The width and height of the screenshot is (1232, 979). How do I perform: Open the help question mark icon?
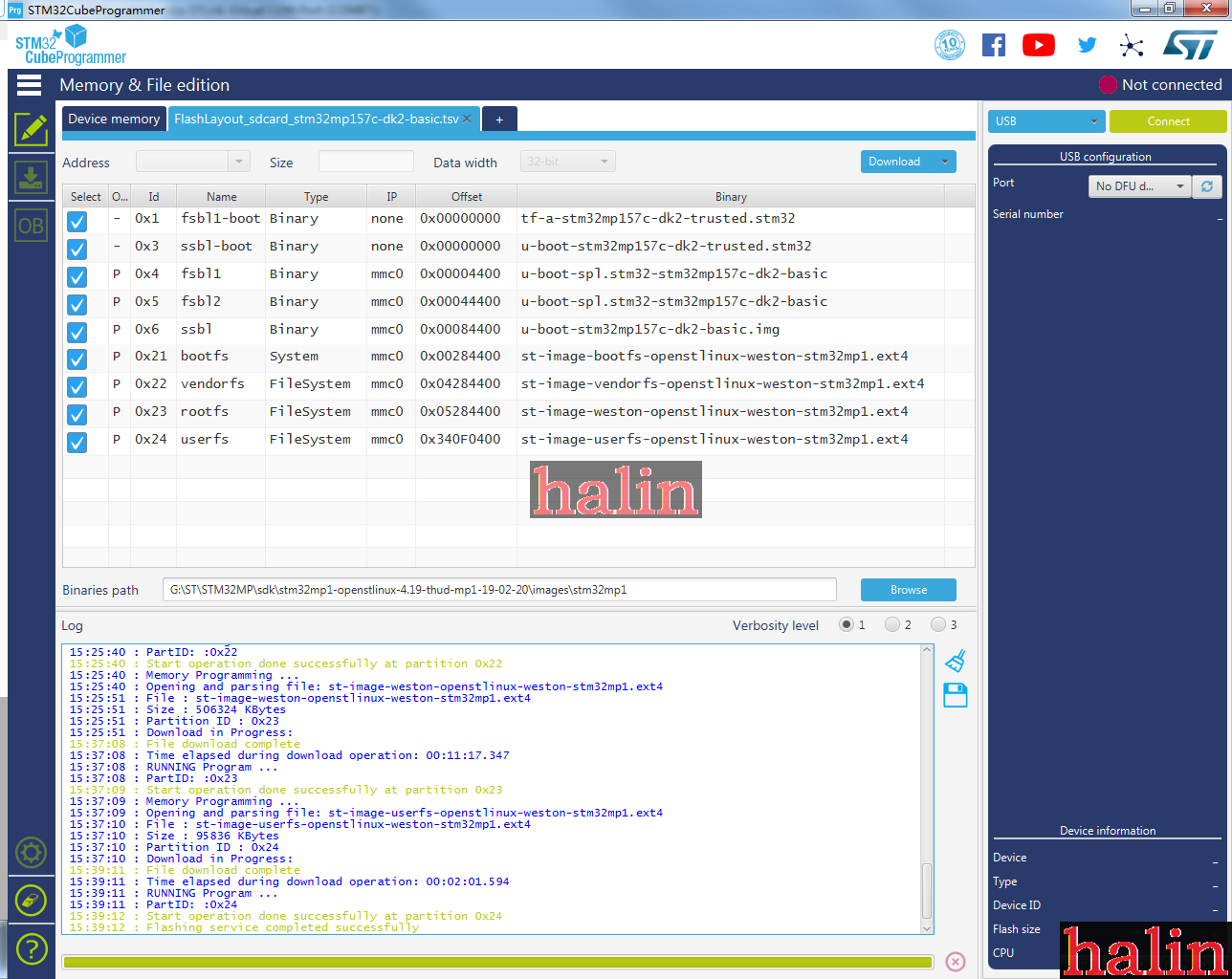pos(31,948)
